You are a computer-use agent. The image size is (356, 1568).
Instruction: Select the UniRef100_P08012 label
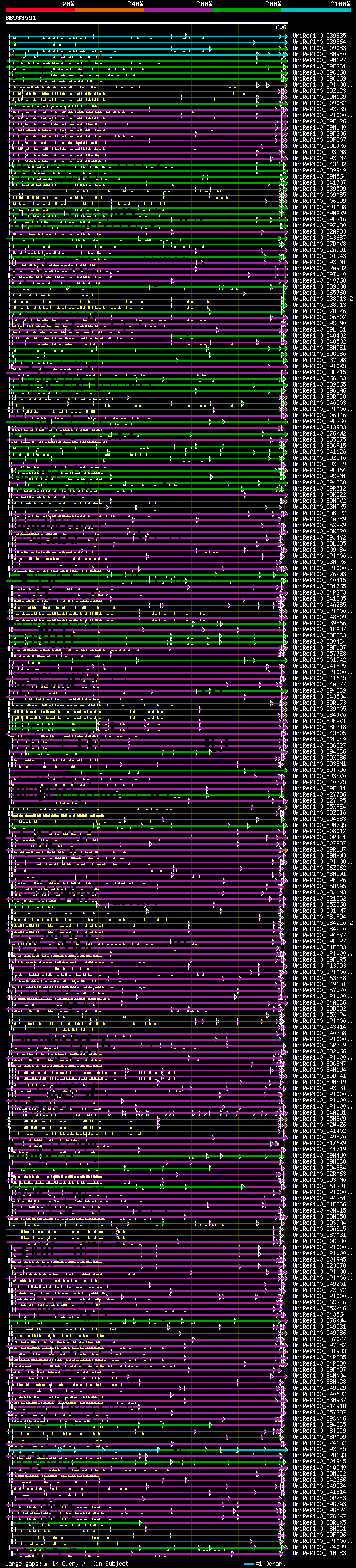point(319,831)
